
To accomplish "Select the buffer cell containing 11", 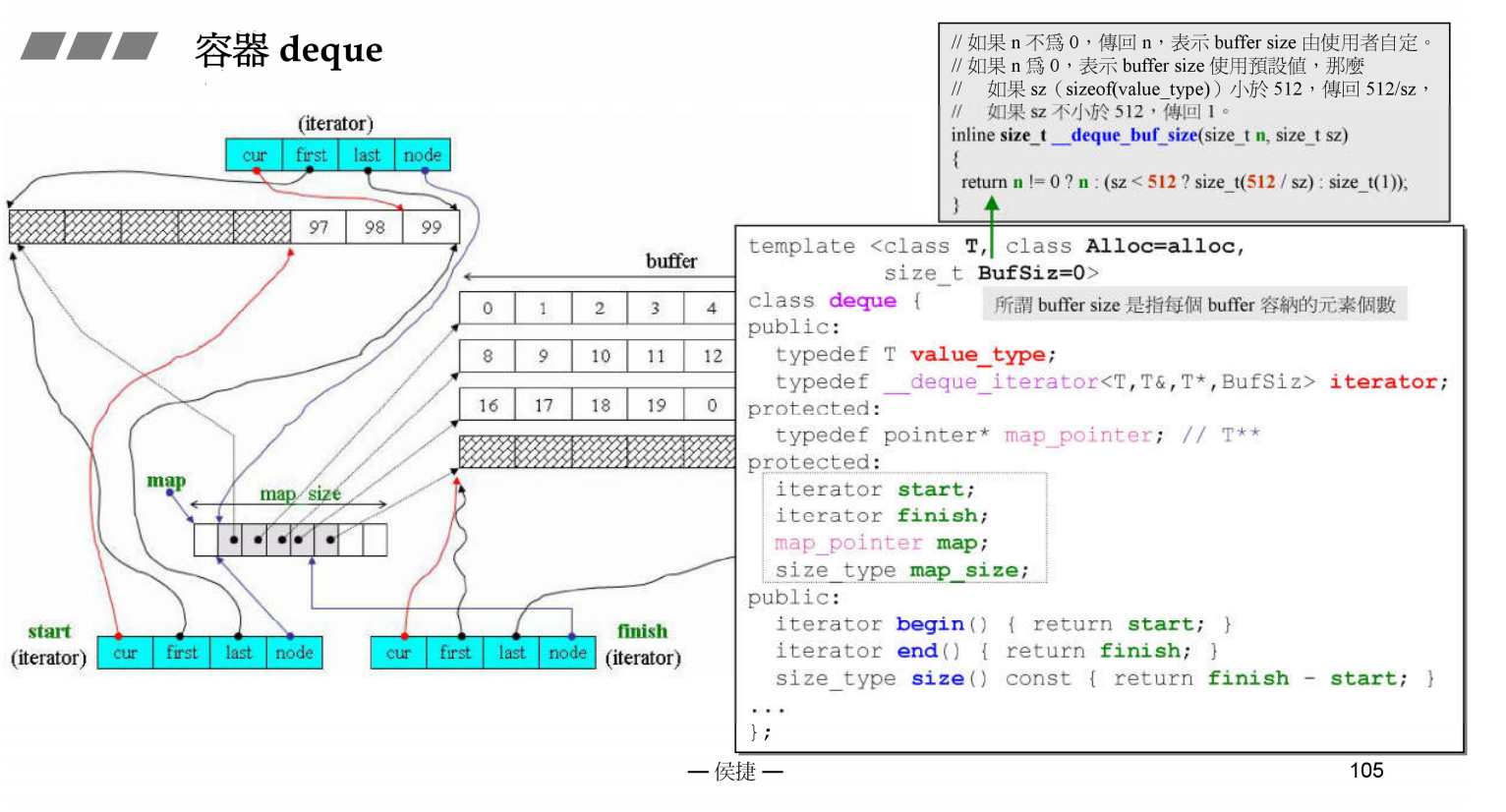I will point(656,356).
